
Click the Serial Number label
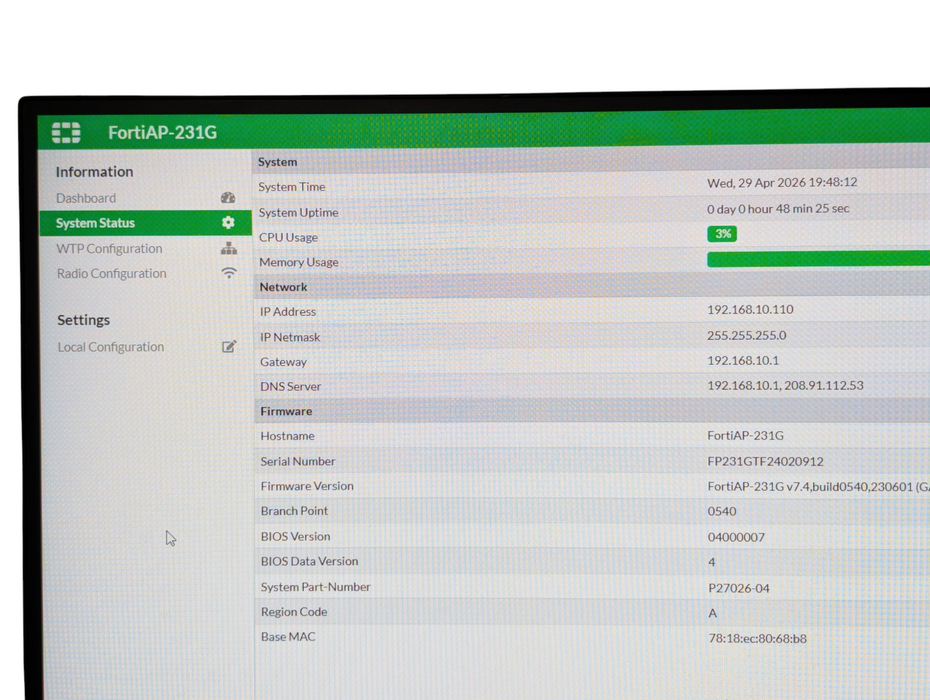[x=298, y=461]
